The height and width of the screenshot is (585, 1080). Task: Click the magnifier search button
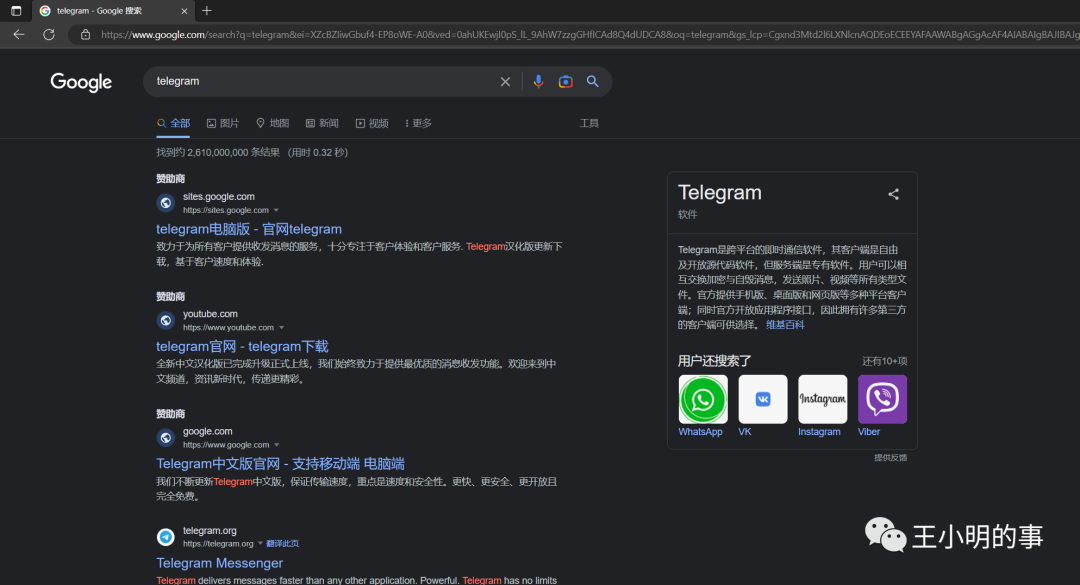click(592, 81)
